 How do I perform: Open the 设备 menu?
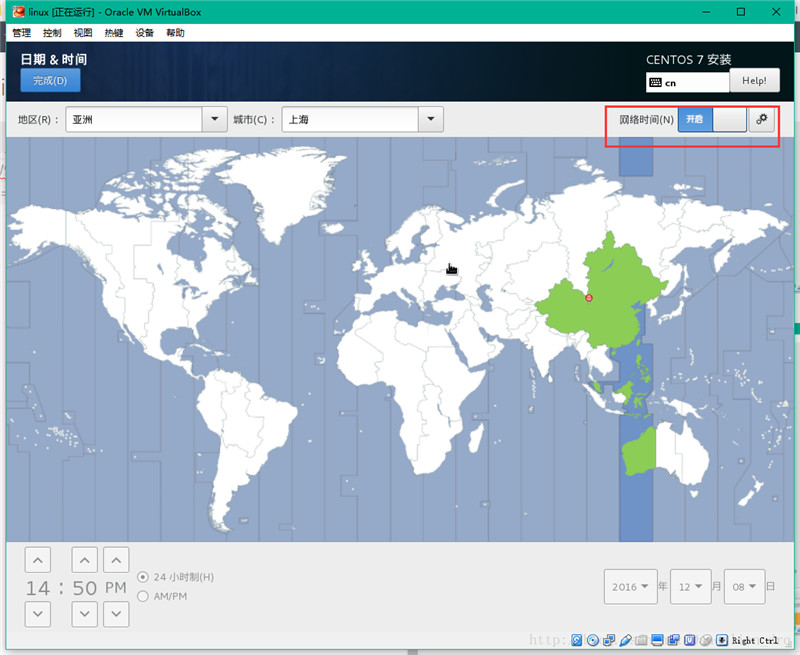144,33
